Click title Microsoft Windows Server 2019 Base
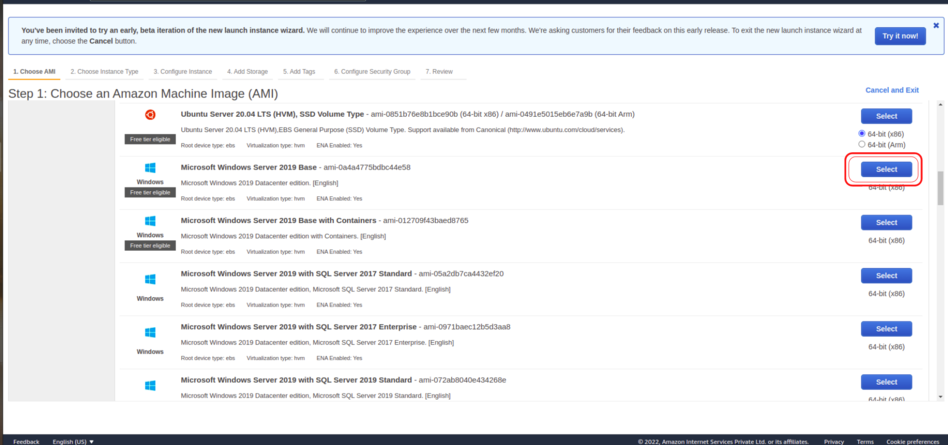This screenshot has height=445, width=948. tap(248, 167)
